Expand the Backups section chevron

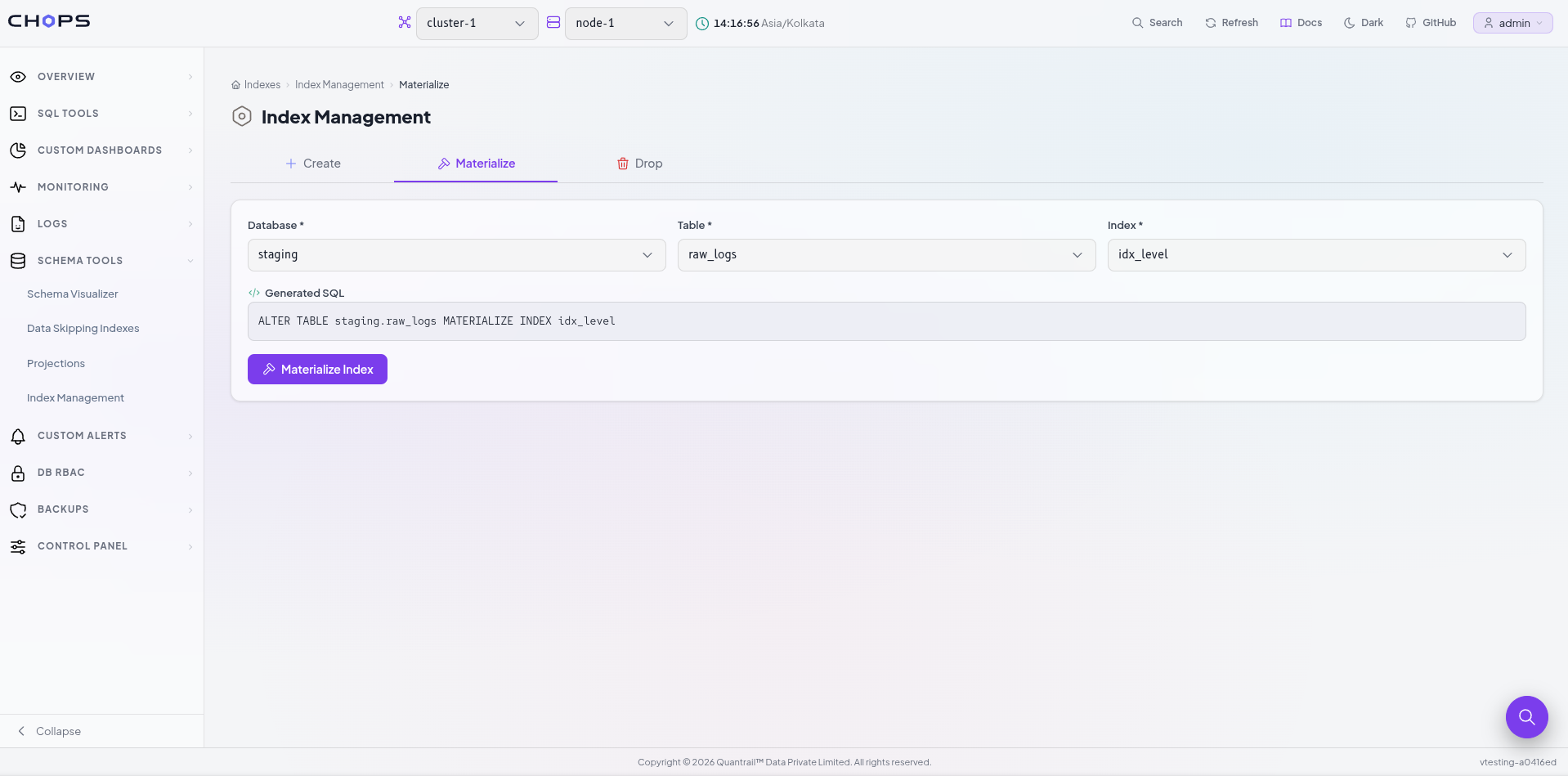(x=190, y=509)
